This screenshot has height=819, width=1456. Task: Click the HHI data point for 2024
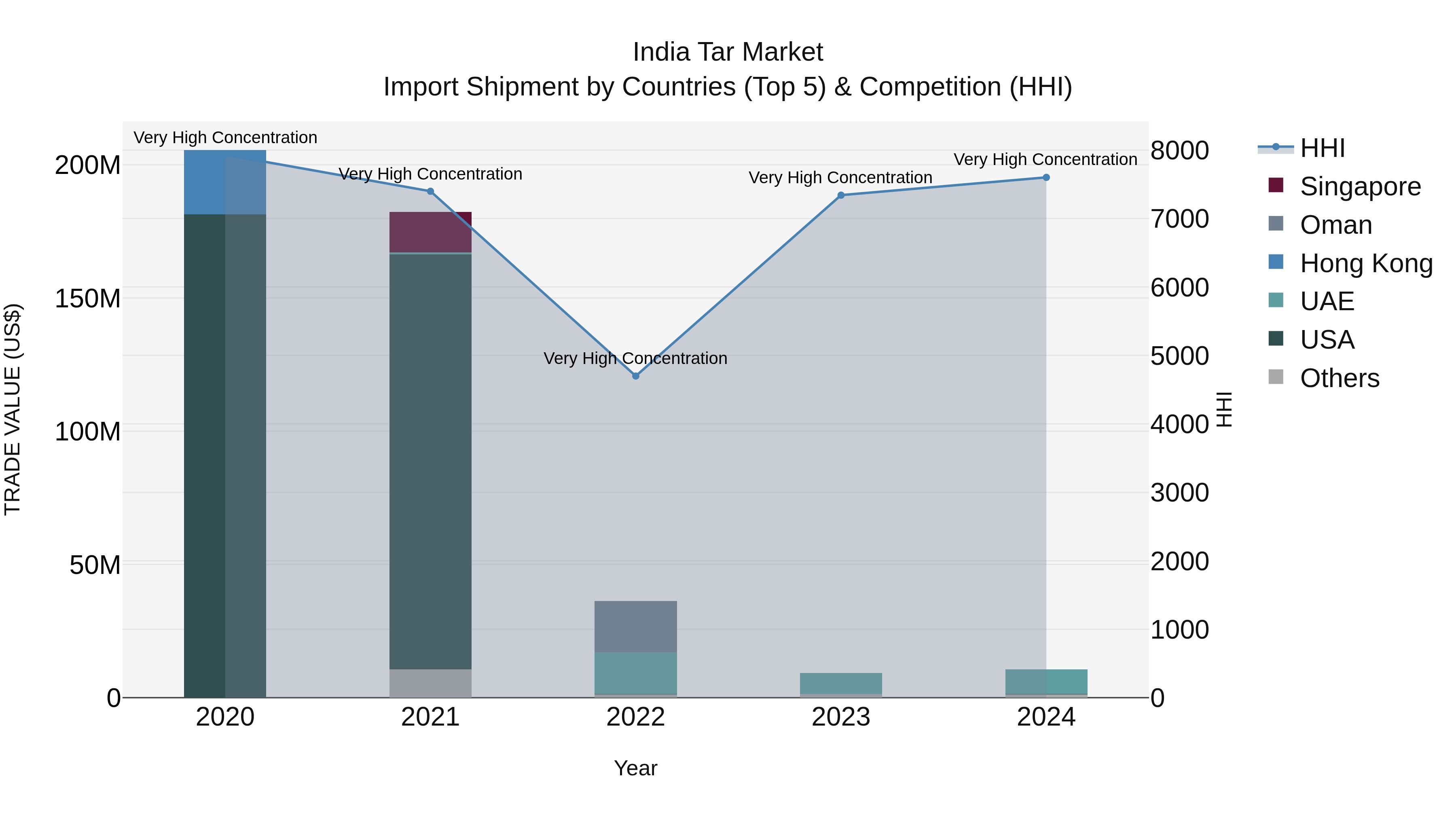pos(1045,178)
